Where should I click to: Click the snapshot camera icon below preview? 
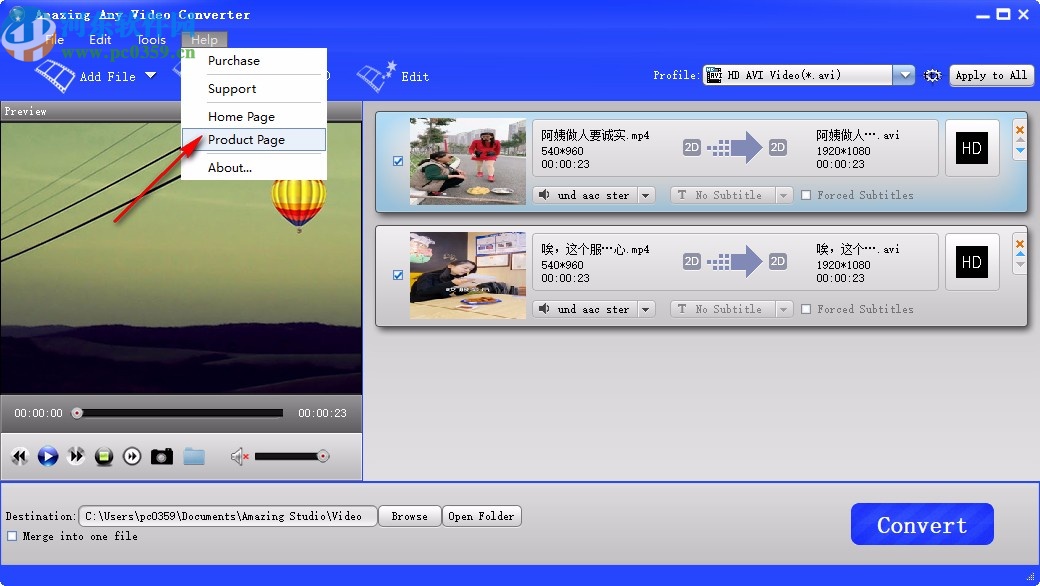tap(162, 456)
